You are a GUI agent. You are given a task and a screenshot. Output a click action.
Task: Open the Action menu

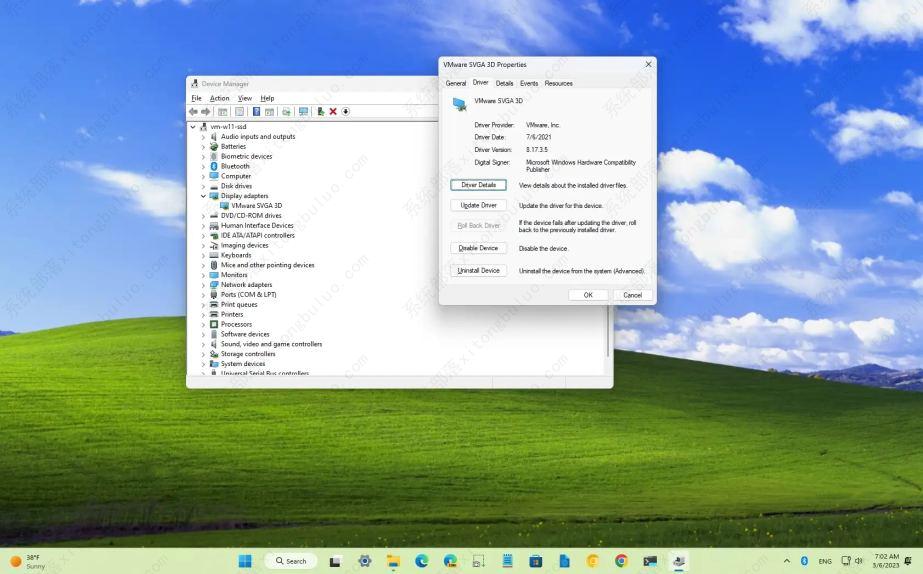tap(219, 98)
